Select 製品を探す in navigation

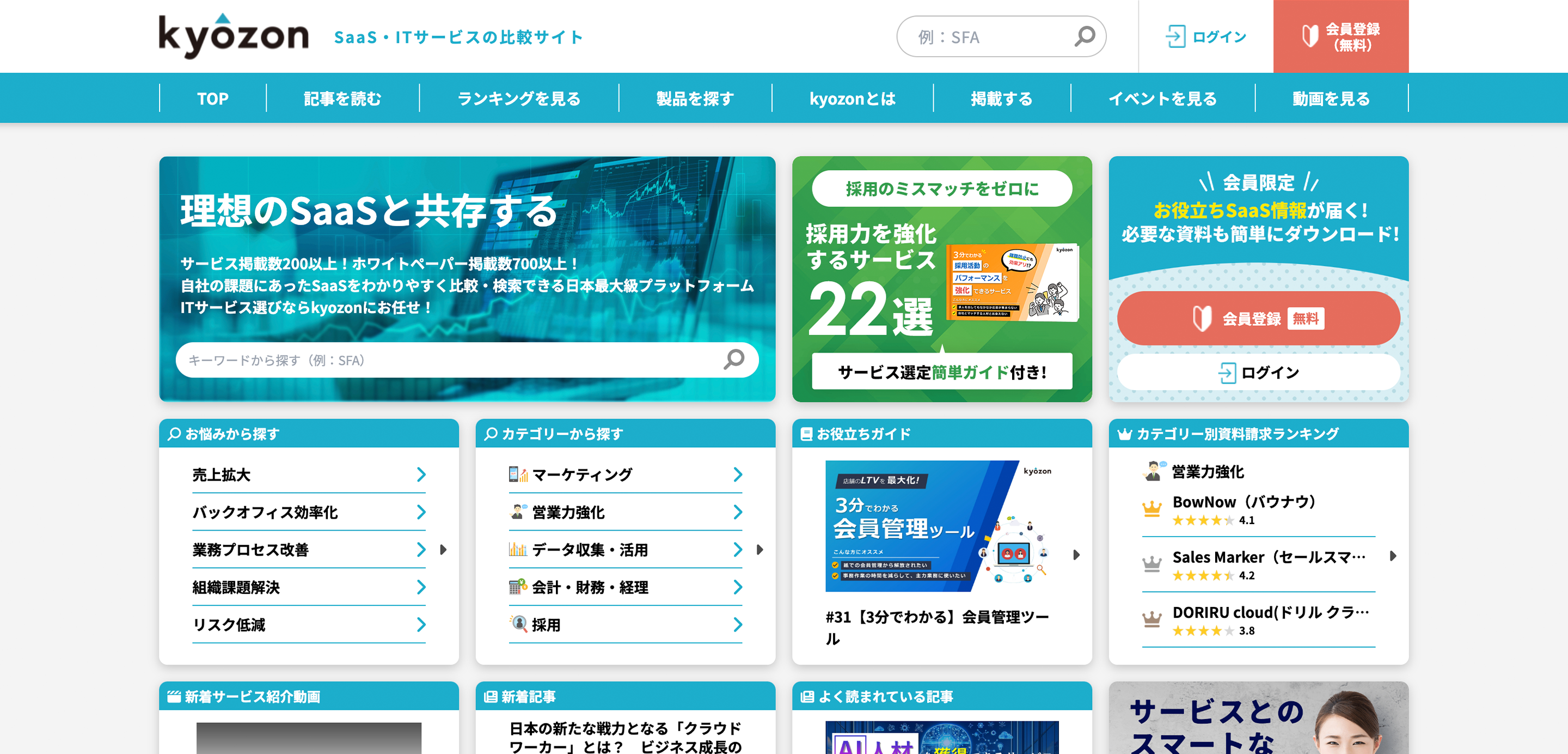[x=695, y=98]
